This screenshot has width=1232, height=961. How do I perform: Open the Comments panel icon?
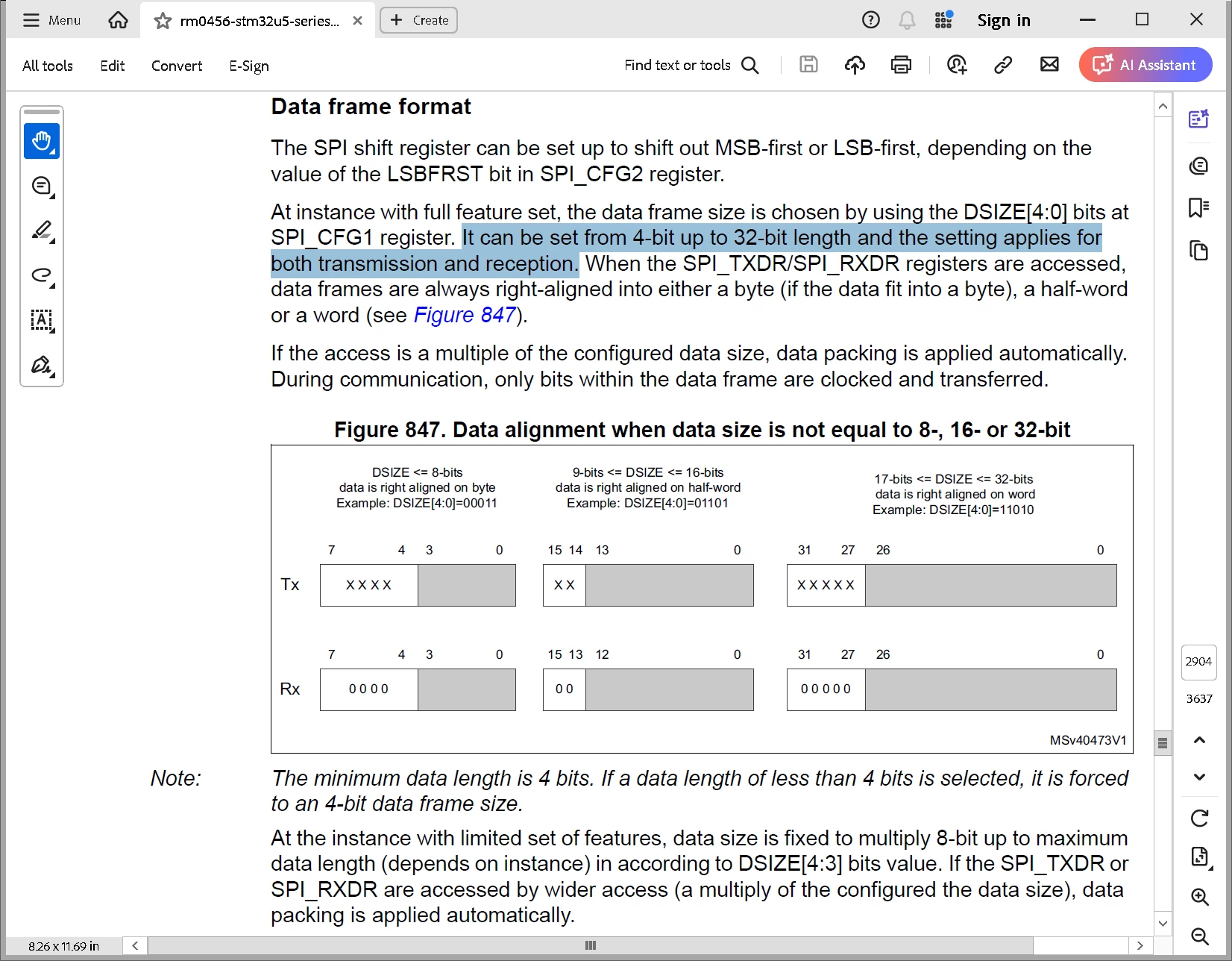1198,165
